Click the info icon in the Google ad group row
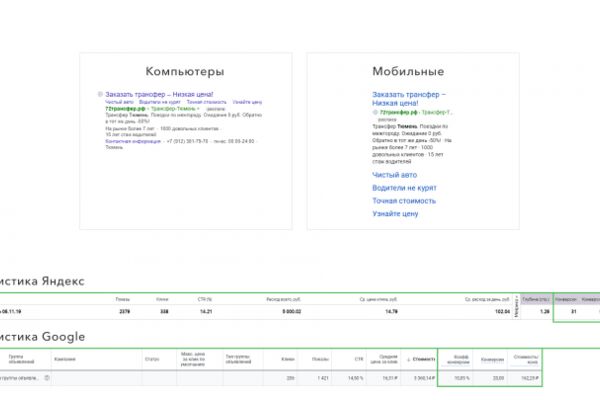Viewport: 600px width, 400px height. point(47,378)
